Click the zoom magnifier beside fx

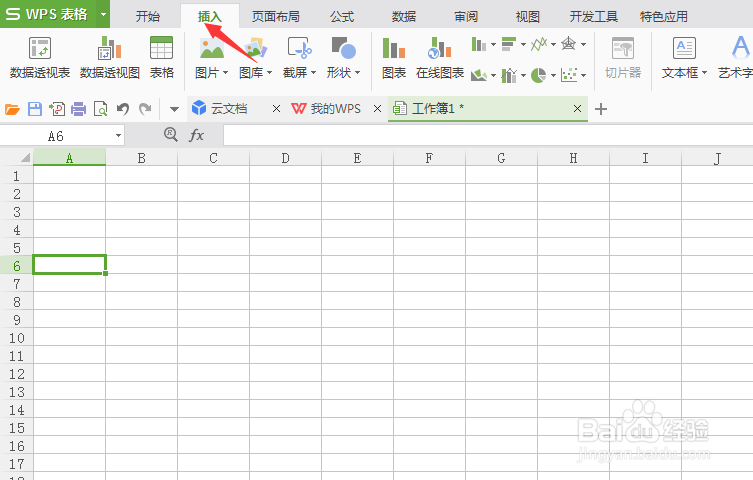[x=170, y=134]
